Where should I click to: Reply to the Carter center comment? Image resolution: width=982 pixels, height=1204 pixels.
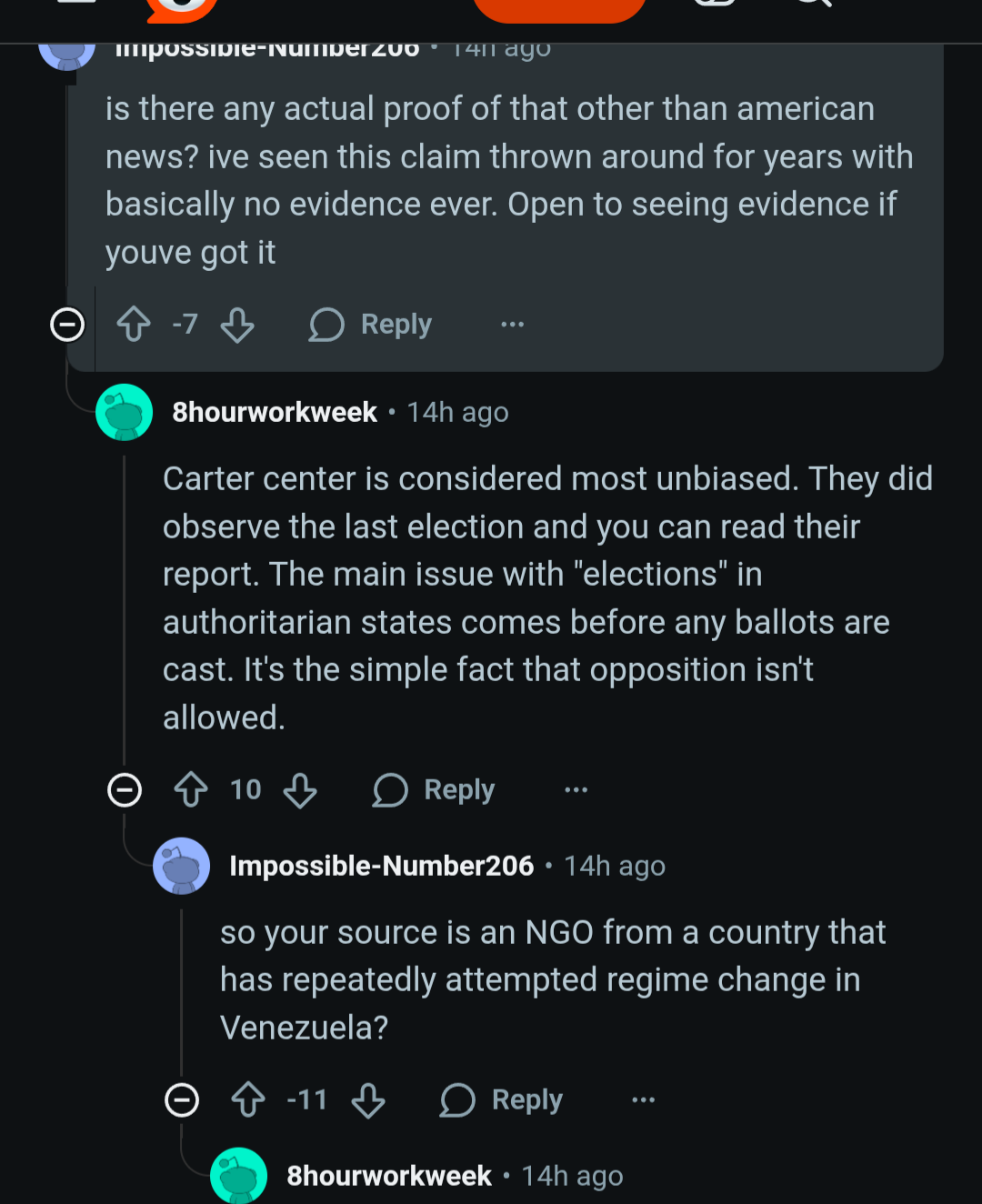coord(435,789)
